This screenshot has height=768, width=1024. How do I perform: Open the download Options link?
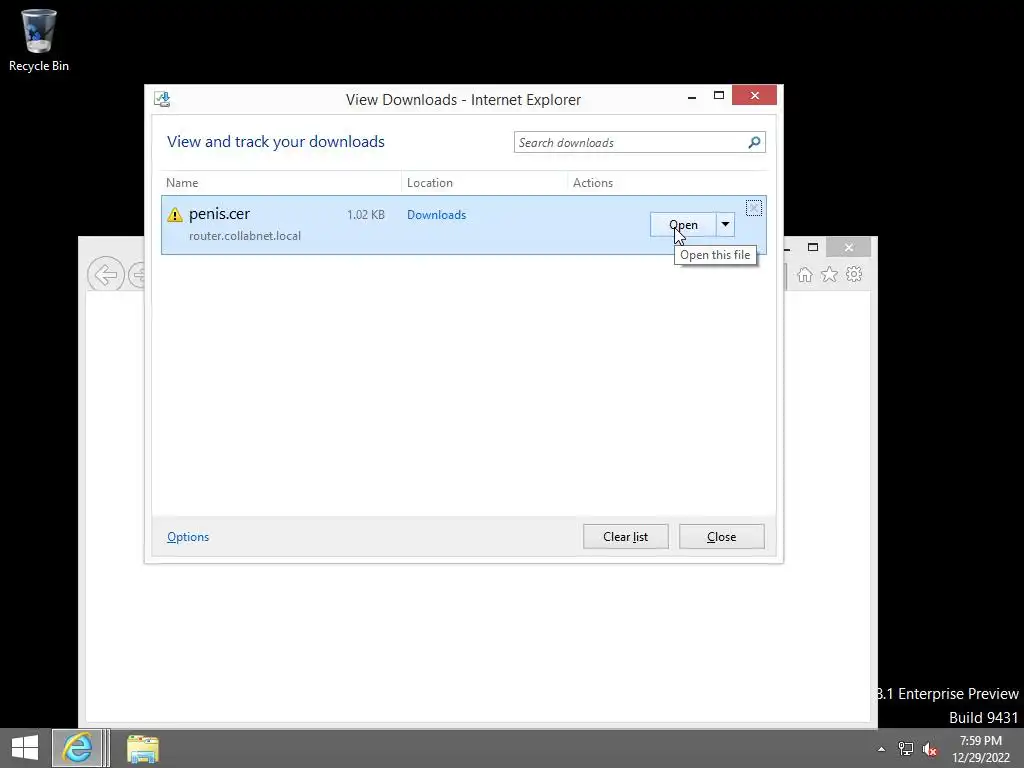click(x=188, y=537)
